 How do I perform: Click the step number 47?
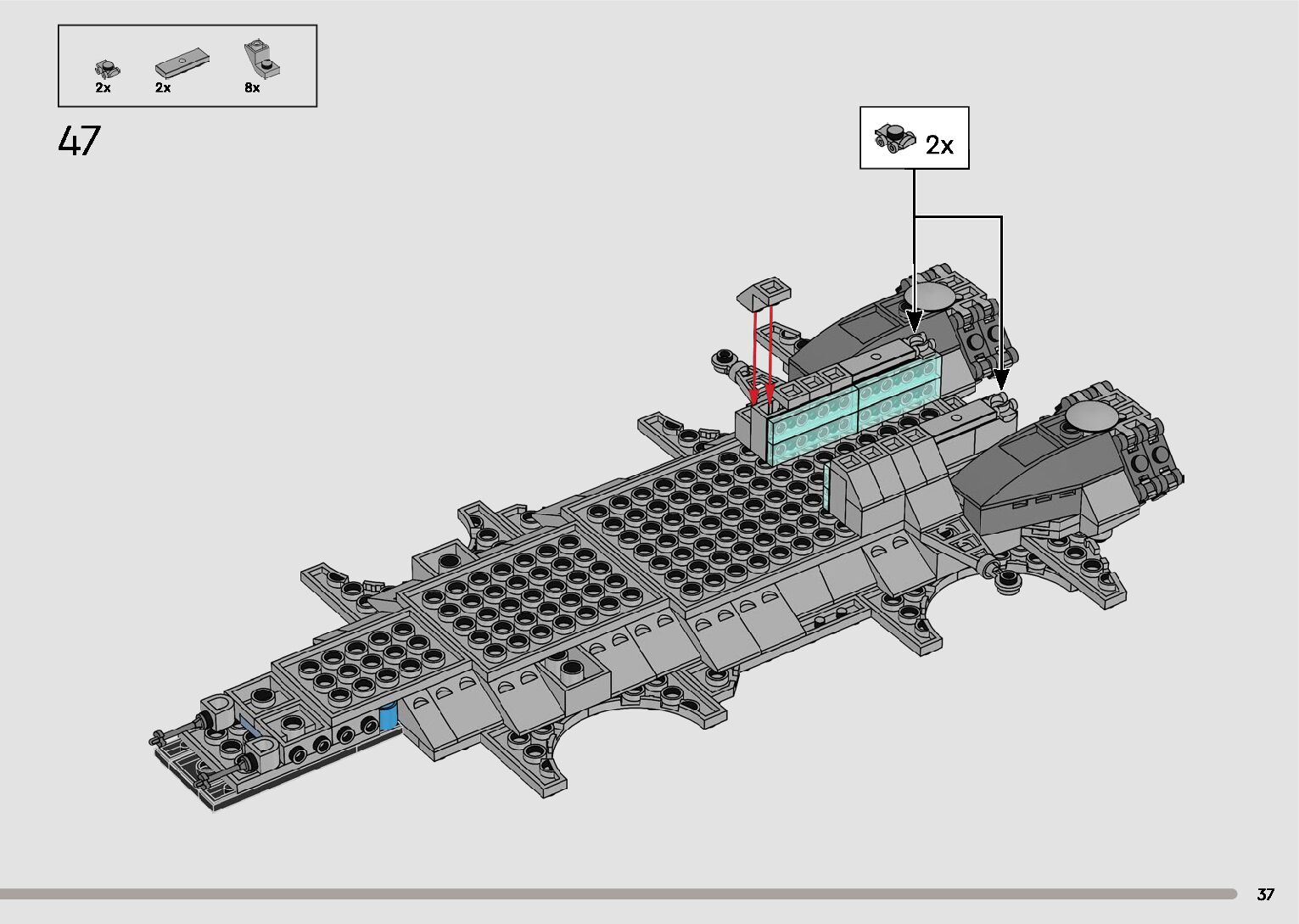(x=80, y=141)
